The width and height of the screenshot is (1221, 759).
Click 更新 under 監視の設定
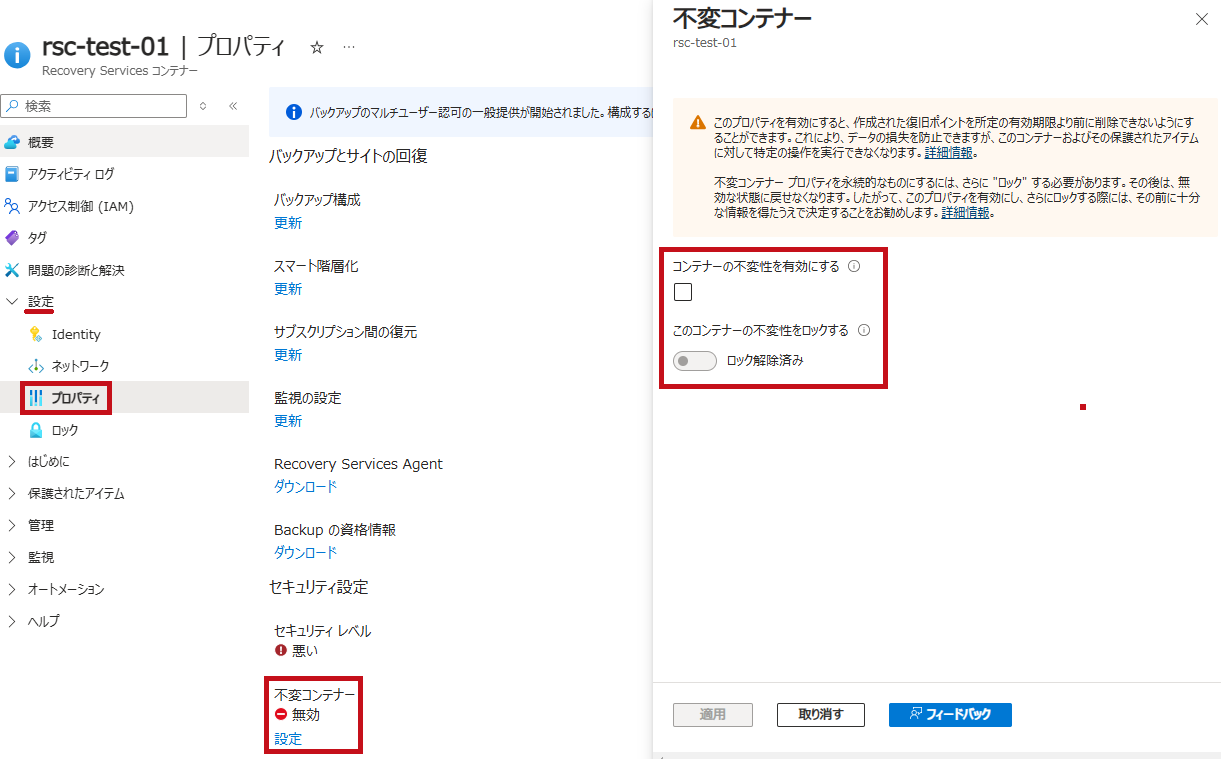[288, 421]
